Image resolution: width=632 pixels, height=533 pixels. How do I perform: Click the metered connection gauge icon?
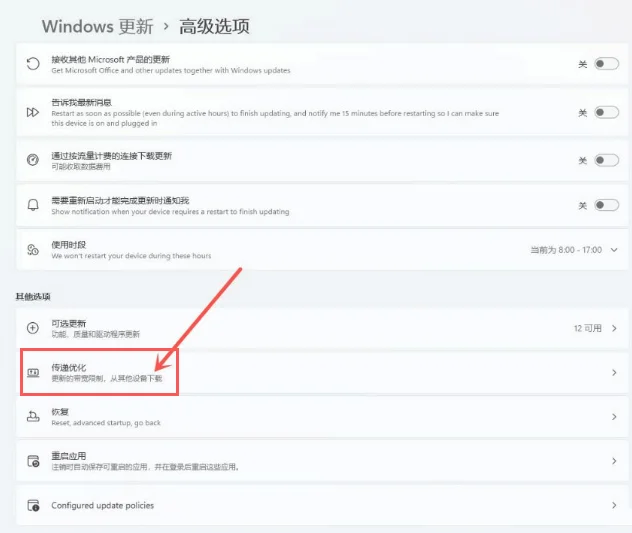point(33,160)
